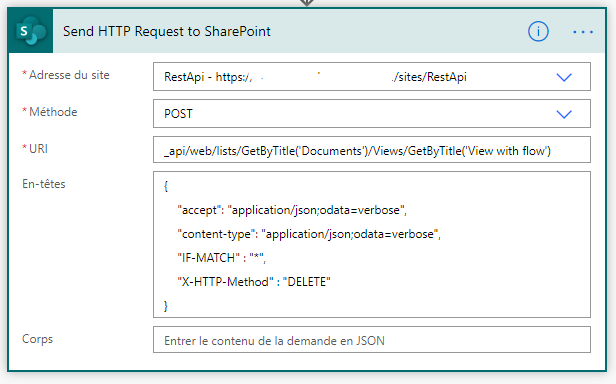Click the SharePoint connector icon
This screenshot has height=384, width=616.
tap(31, 31)
